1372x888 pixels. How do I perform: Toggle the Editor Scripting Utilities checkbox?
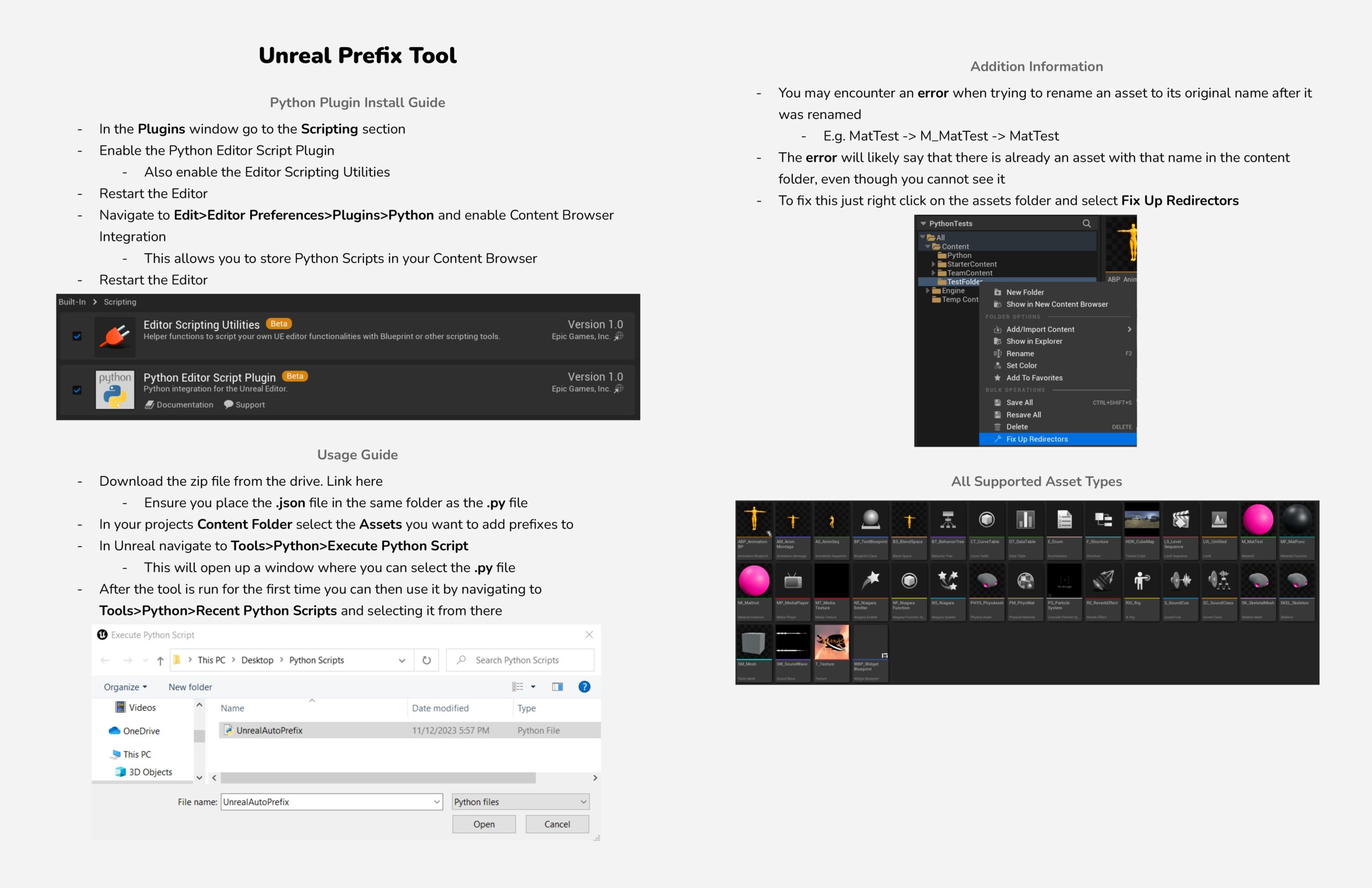pos(77,336)
